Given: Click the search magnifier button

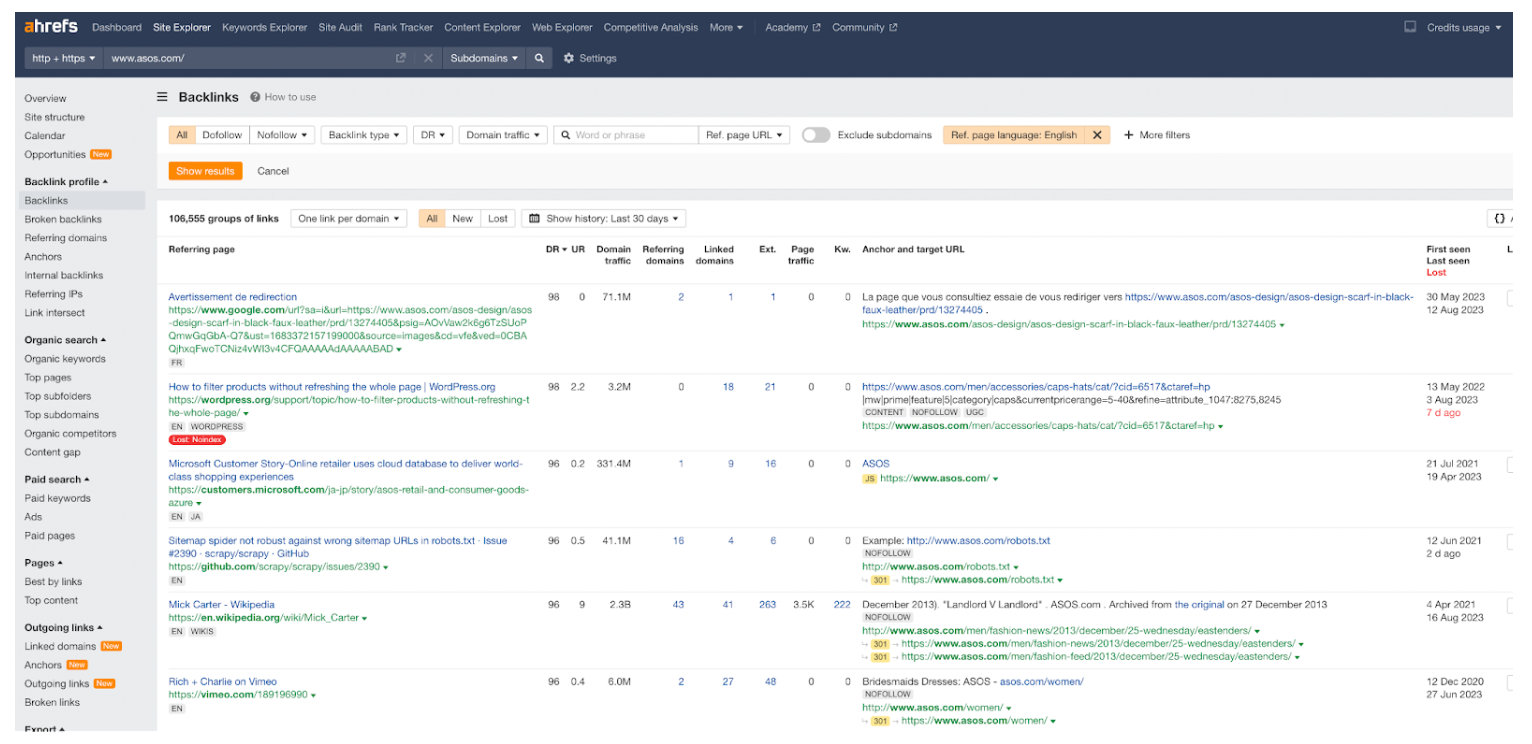Looking at the screenshot, I should (x=539, y=58).
